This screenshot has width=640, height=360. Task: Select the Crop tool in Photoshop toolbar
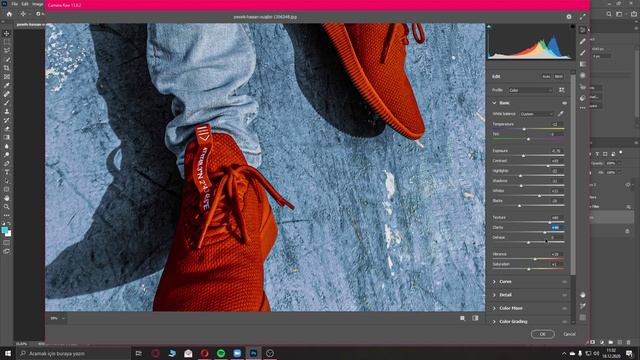(7, 68)
